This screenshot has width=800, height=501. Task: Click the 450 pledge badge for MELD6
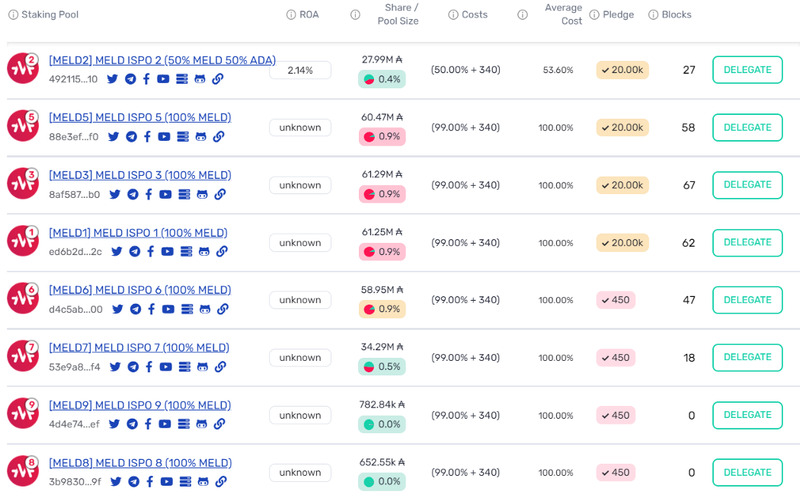[616, 300]
